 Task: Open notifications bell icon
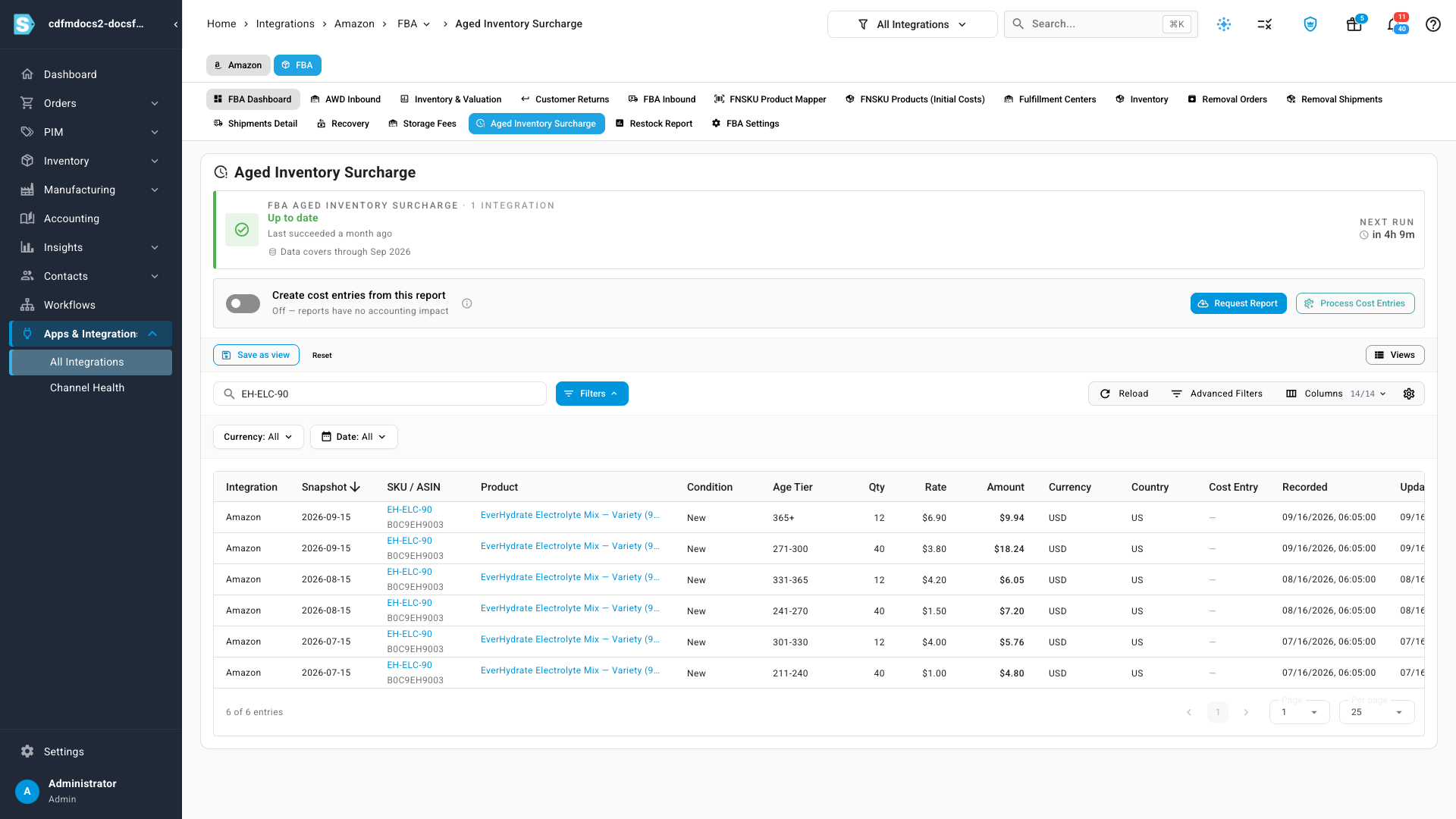(1394, 24)
